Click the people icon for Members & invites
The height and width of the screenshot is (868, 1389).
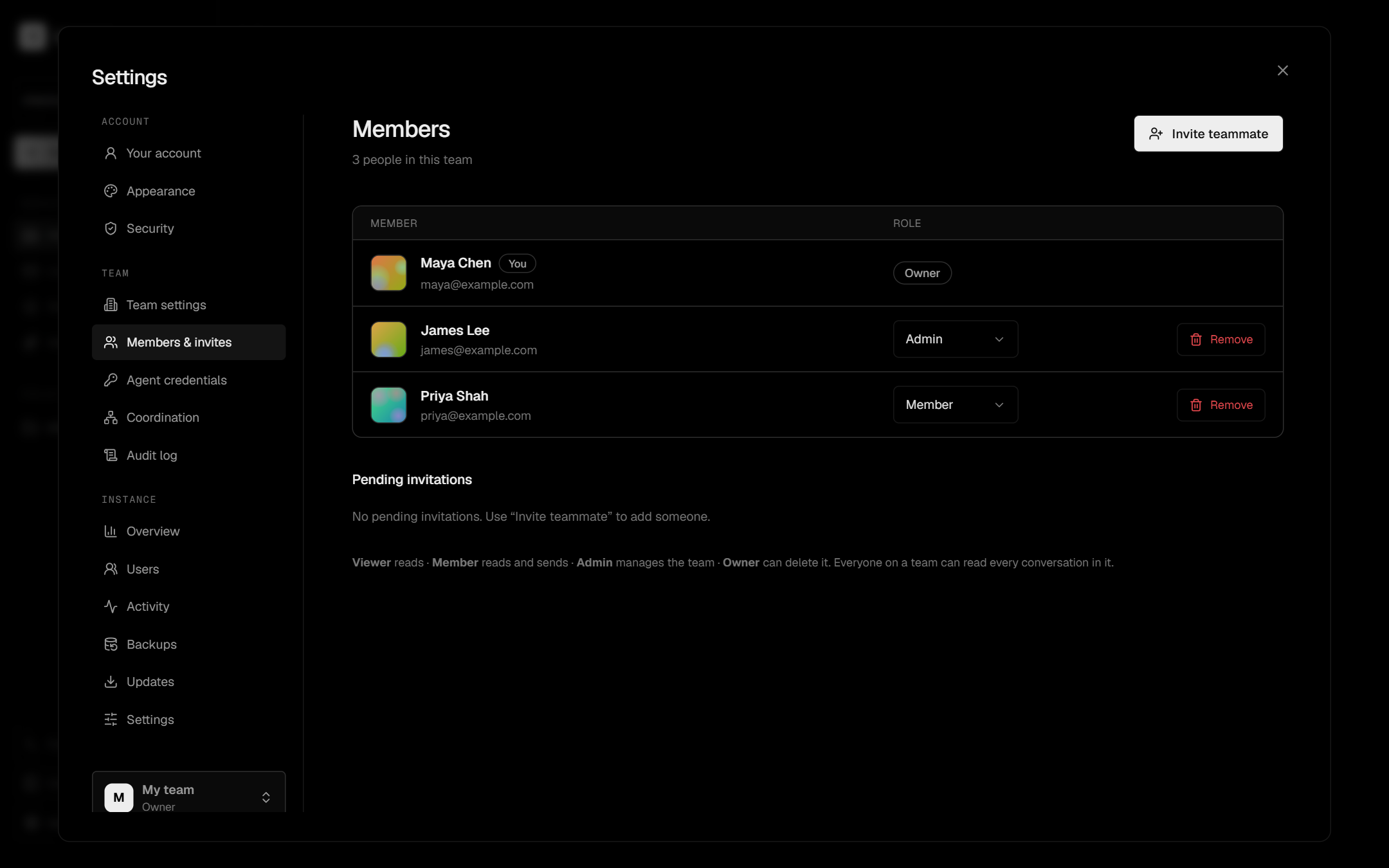[111, 342]
